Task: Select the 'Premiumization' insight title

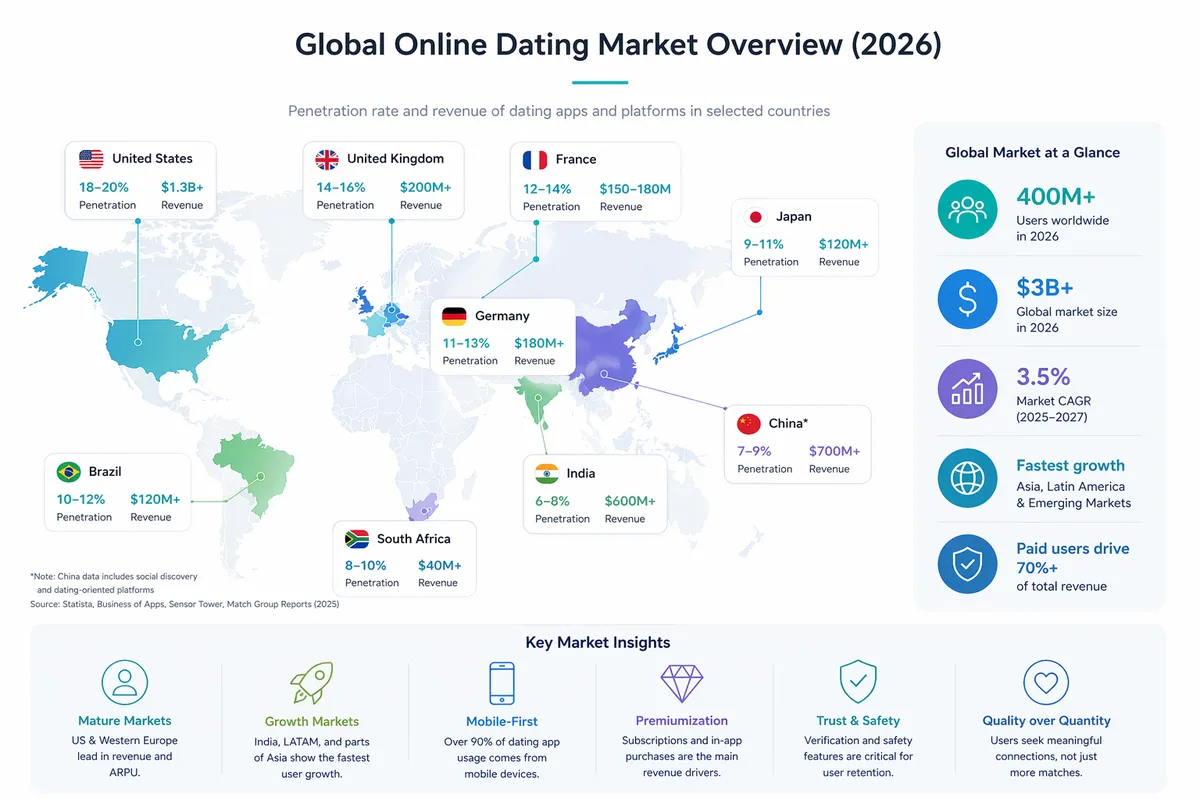Action: pyautogui.click(x=682, y=721)
